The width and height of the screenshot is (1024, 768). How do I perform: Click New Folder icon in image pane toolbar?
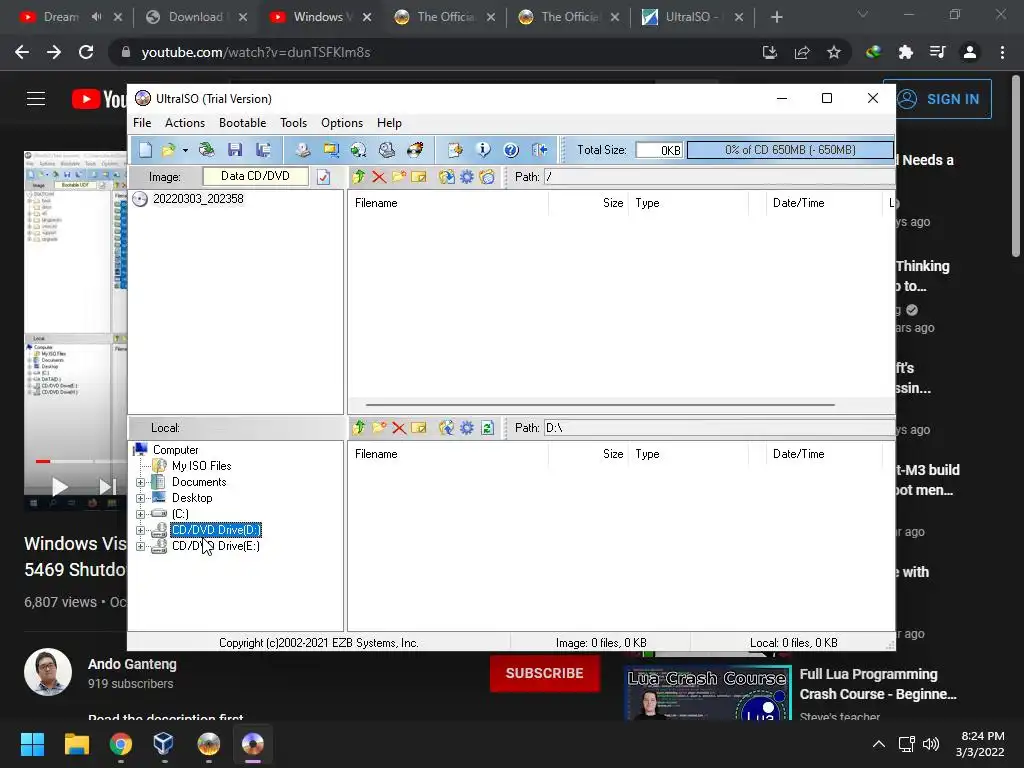click(x=399, y=176)
